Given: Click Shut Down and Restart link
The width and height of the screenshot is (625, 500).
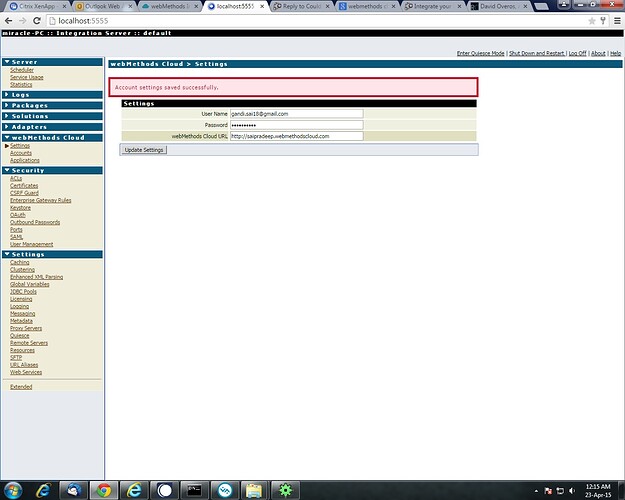Looking at the screenshot, I should 537,53.
